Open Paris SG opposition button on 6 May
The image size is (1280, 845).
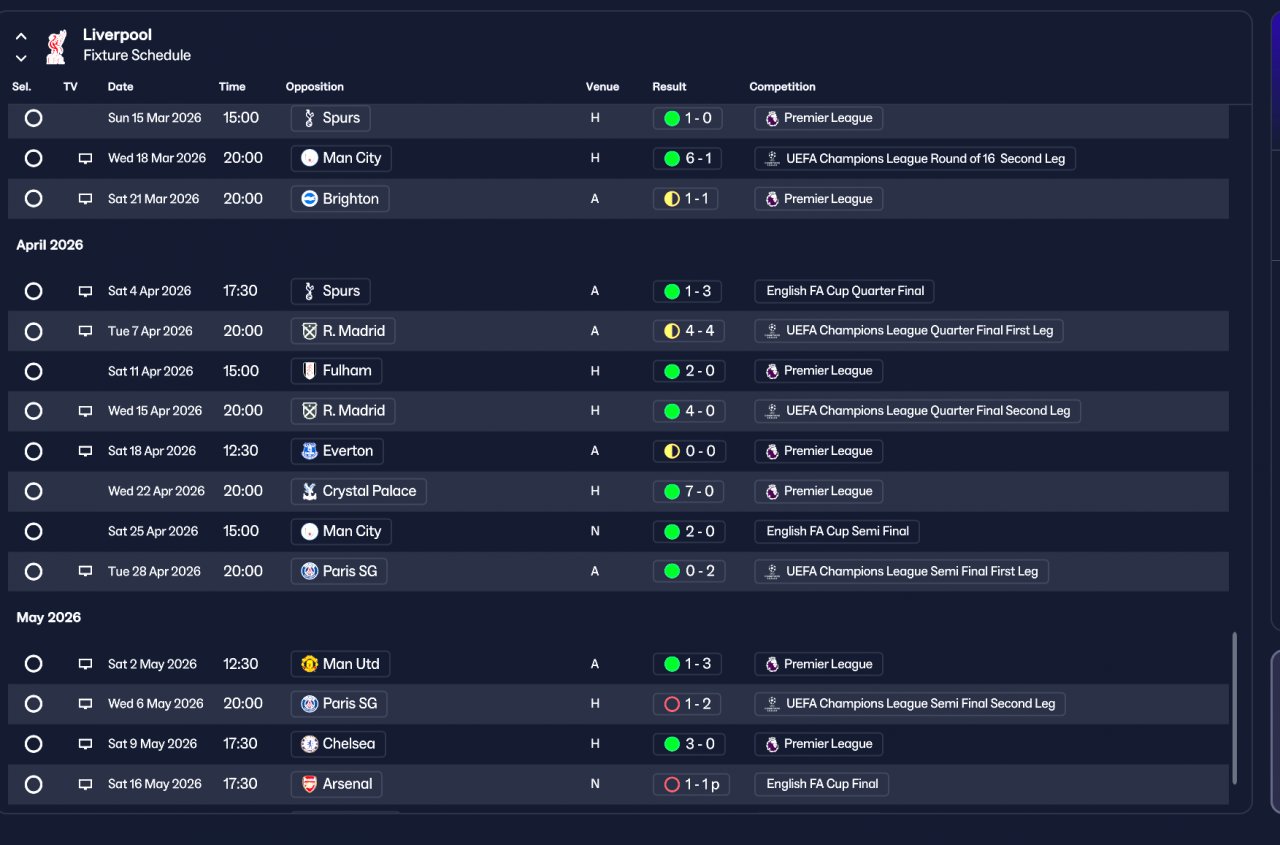coord(339,704)
